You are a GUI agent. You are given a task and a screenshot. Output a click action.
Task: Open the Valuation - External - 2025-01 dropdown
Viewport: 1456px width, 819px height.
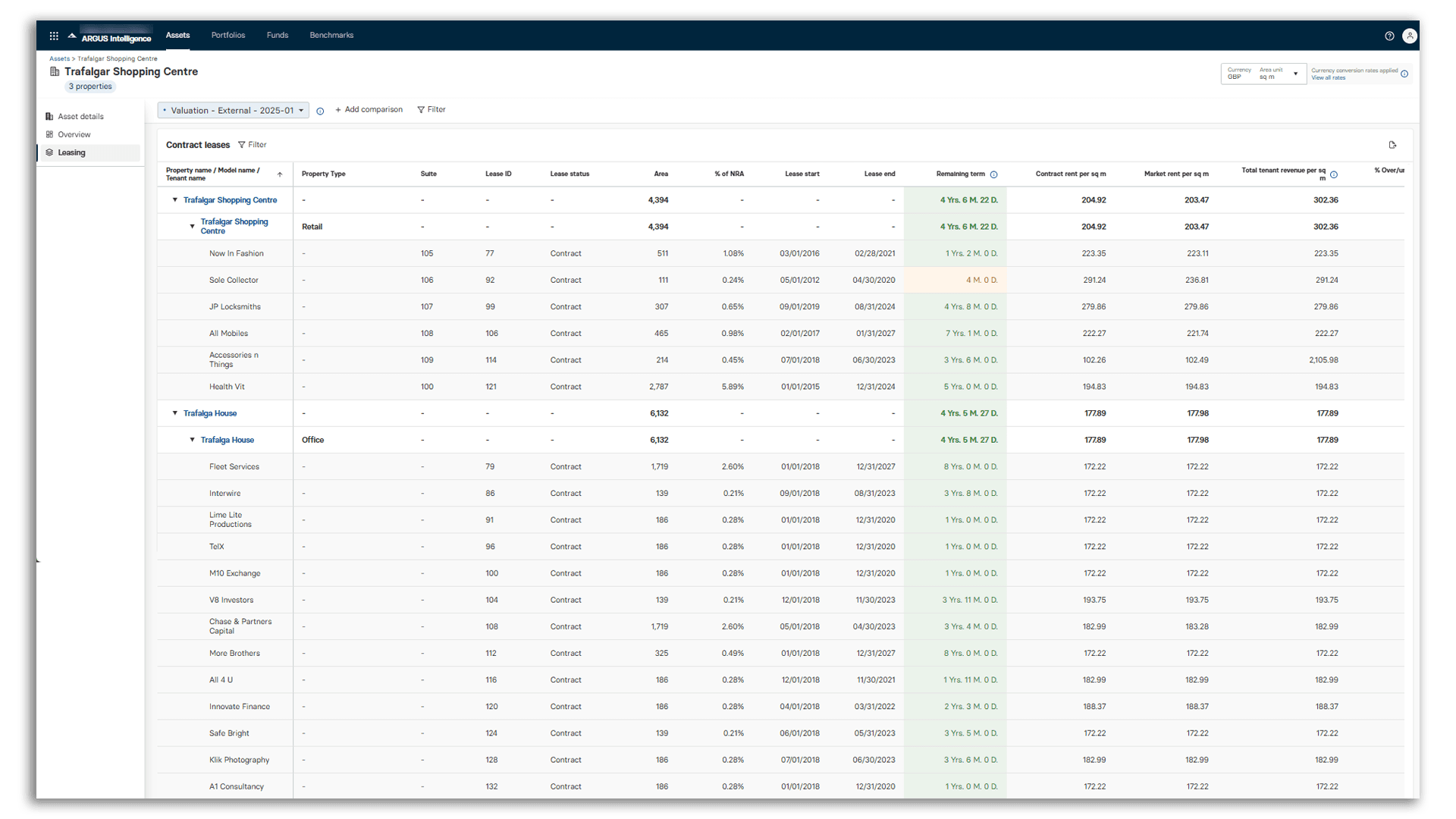coord(232,110)
